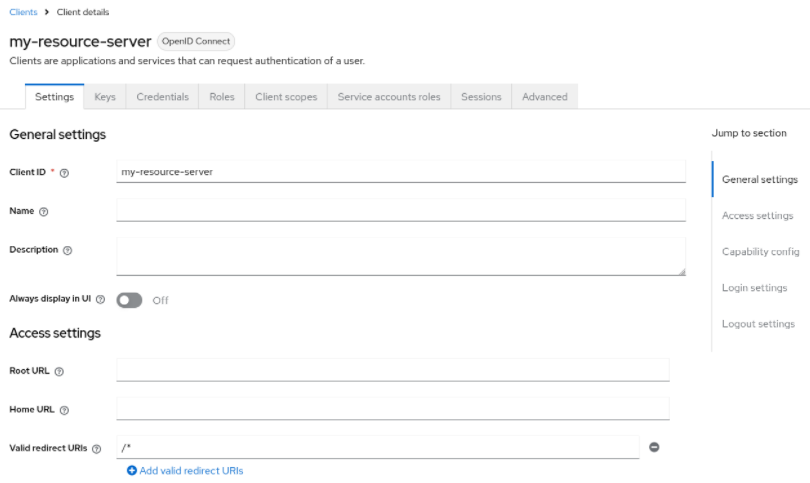Navigate to Clients breadcrumb link
The image size is (810, 483).
point(23,12)
